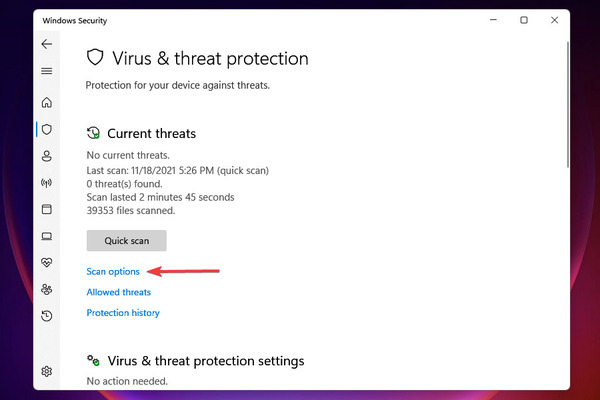600x400 pixels.
Task: Open the hamburger navigation menu
Action: [x=47, y=71]
